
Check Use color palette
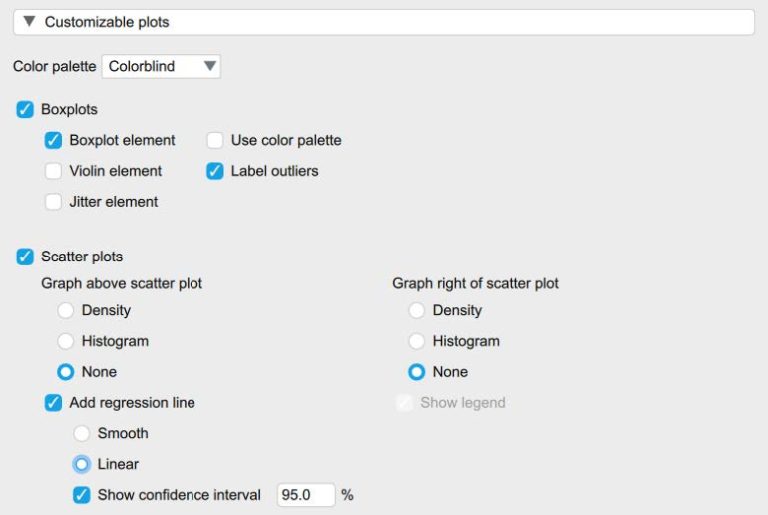click(215, 140)
